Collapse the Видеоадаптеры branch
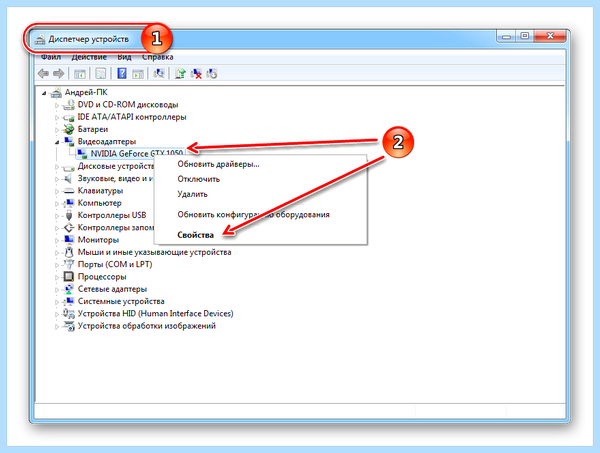 (x=57, y=142)
